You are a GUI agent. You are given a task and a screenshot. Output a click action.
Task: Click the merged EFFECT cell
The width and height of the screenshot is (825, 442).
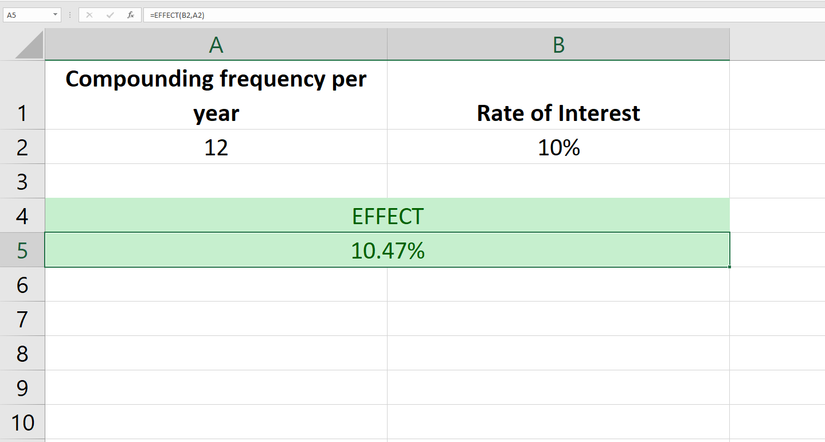pos(388,216)
